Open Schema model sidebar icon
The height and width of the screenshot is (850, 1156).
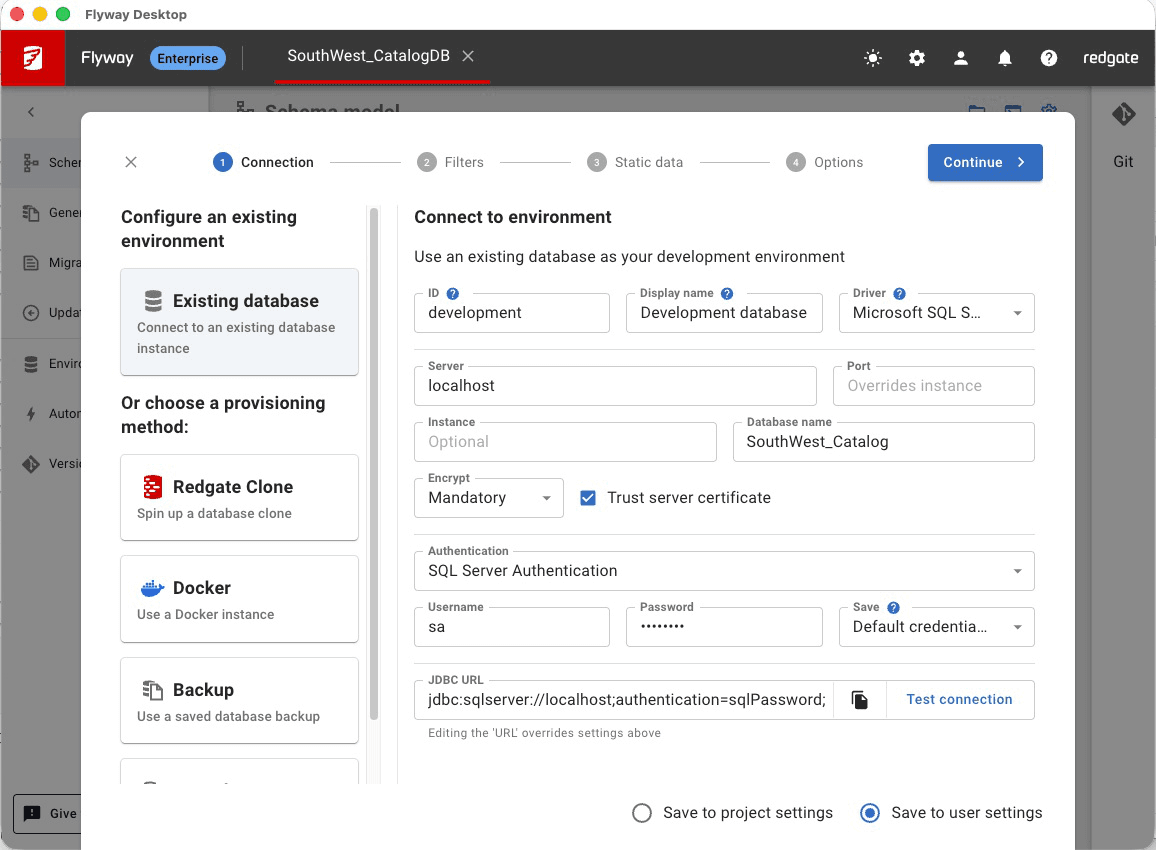pyautogui.click(x=30, y=162)
